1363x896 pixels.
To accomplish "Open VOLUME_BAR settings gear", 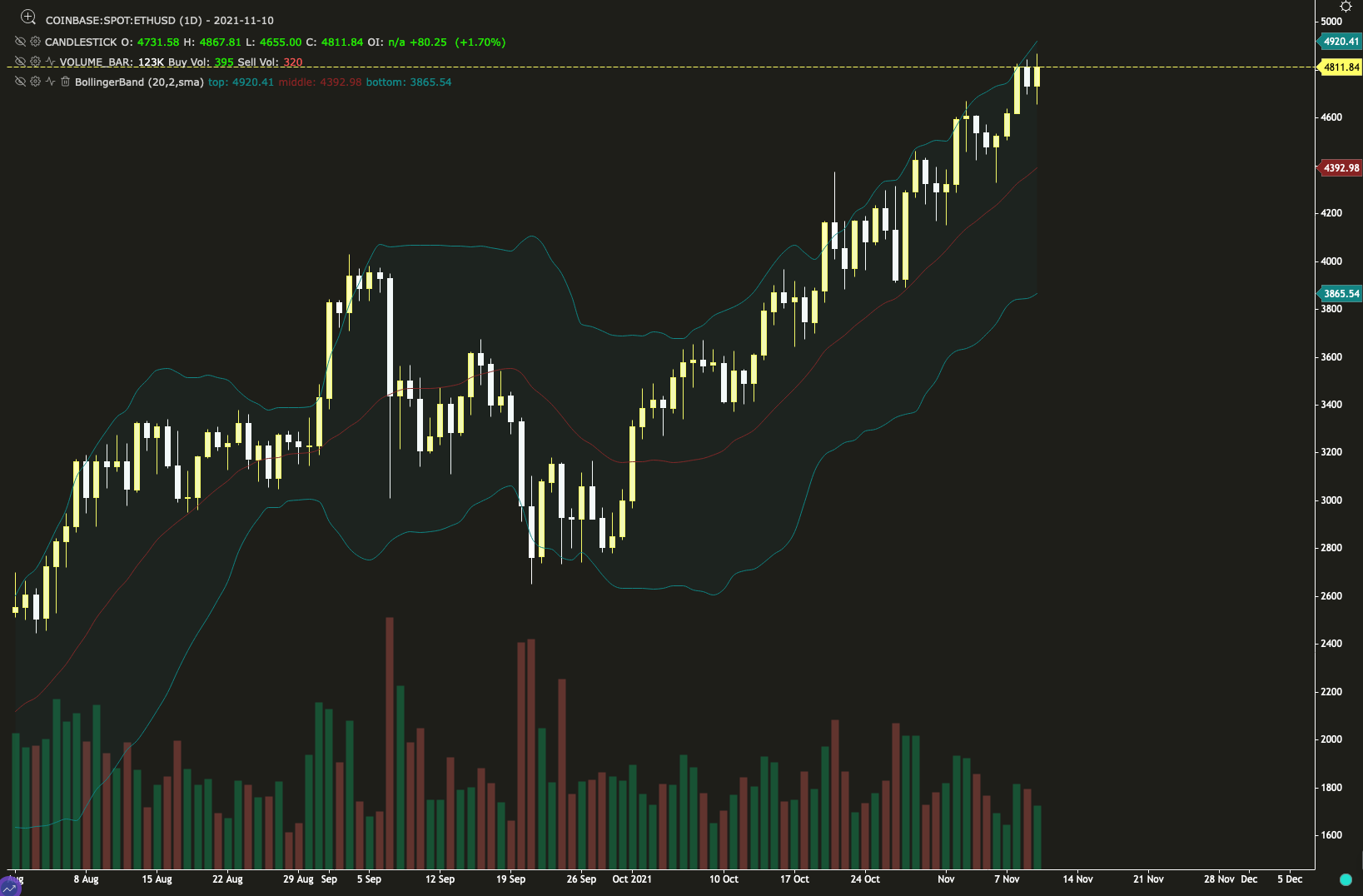I will coord(36,62).
